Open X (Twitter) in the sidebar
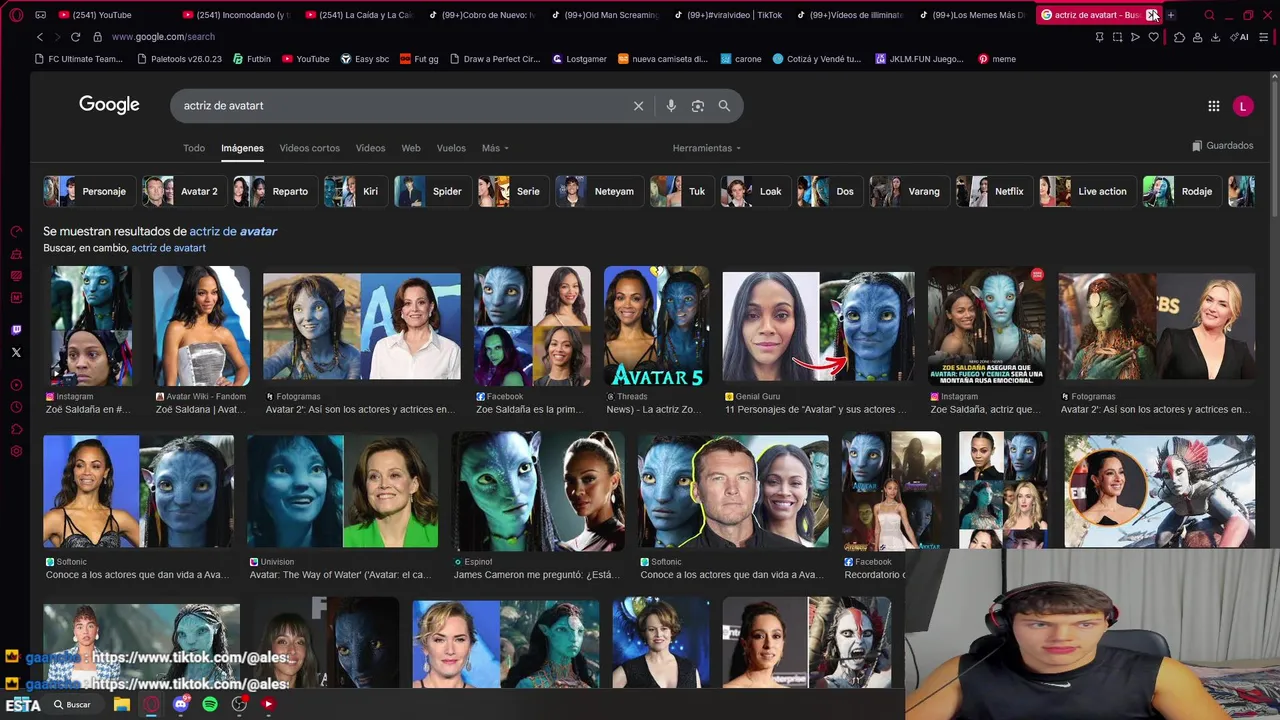 (16, 352)
